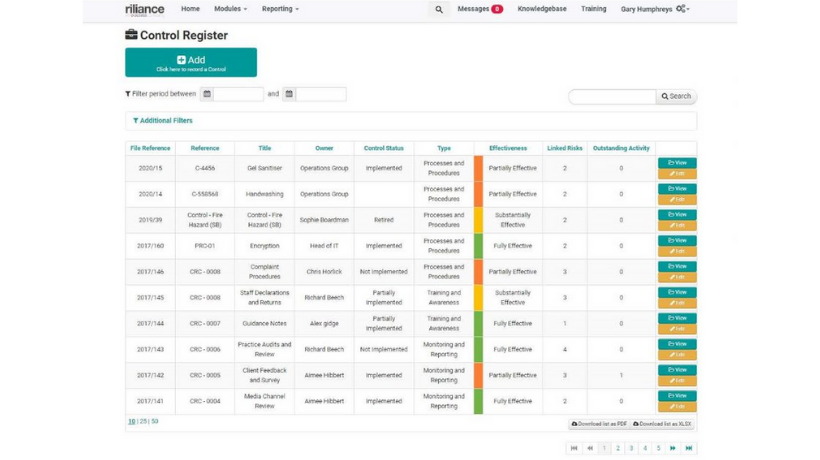Click the filter period start date field
This screenshot has width=820, height=460.
tap(238, 94)
